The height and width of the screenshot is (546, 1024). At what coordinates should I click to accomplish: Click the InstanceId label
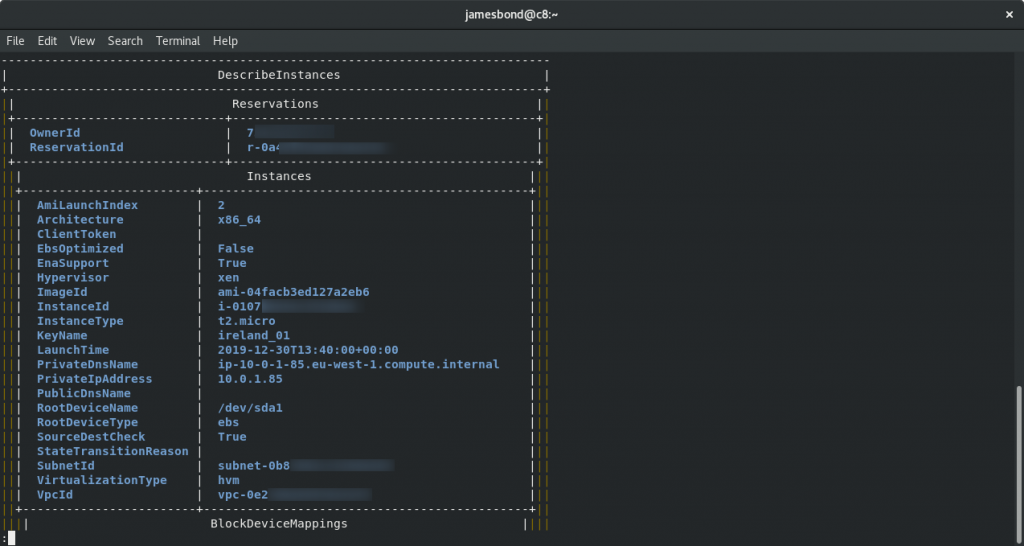point(72,306)
